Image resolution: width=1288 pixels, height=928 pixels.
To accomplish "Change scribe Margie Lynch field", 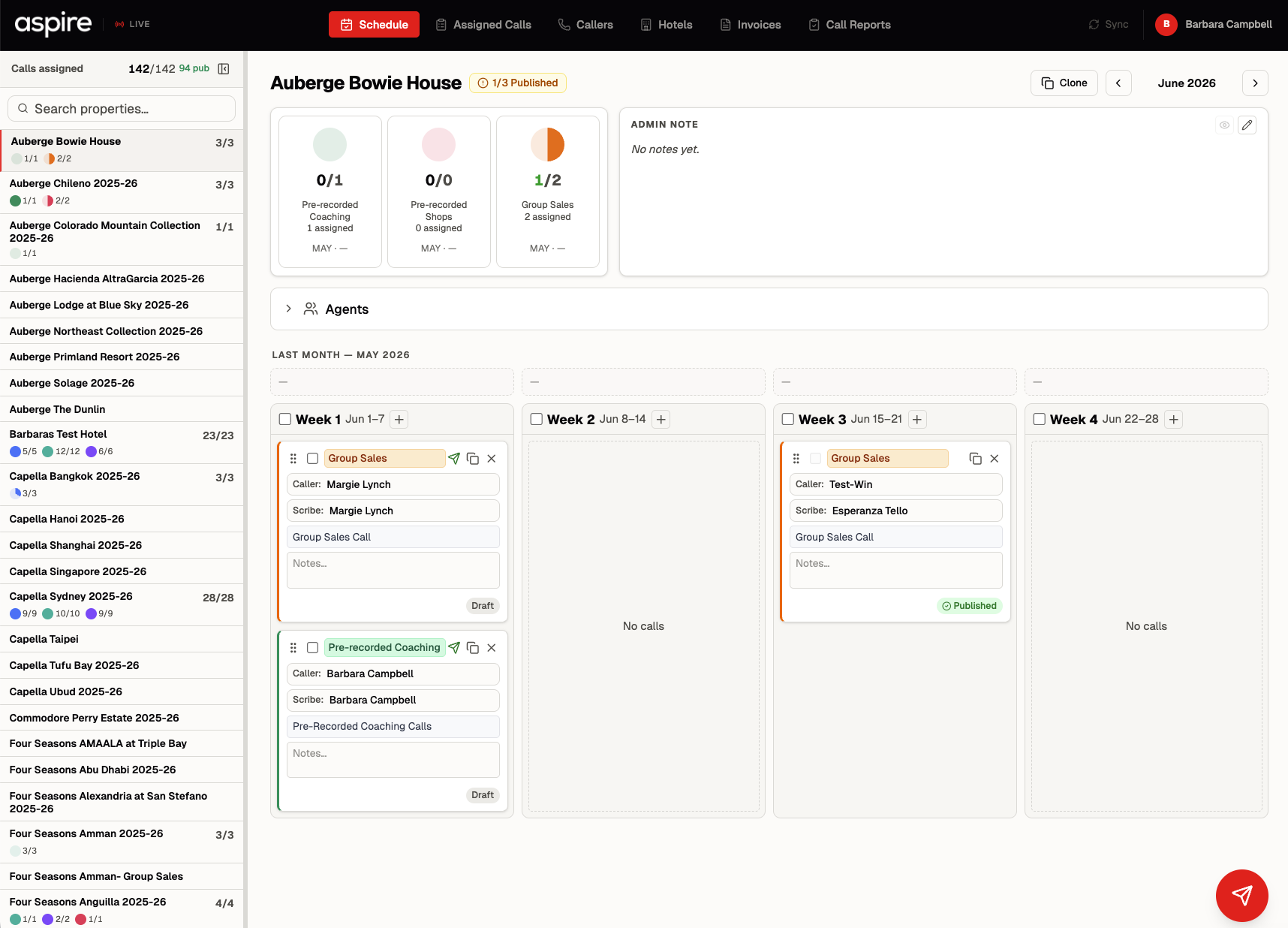I will coord(393,511).
